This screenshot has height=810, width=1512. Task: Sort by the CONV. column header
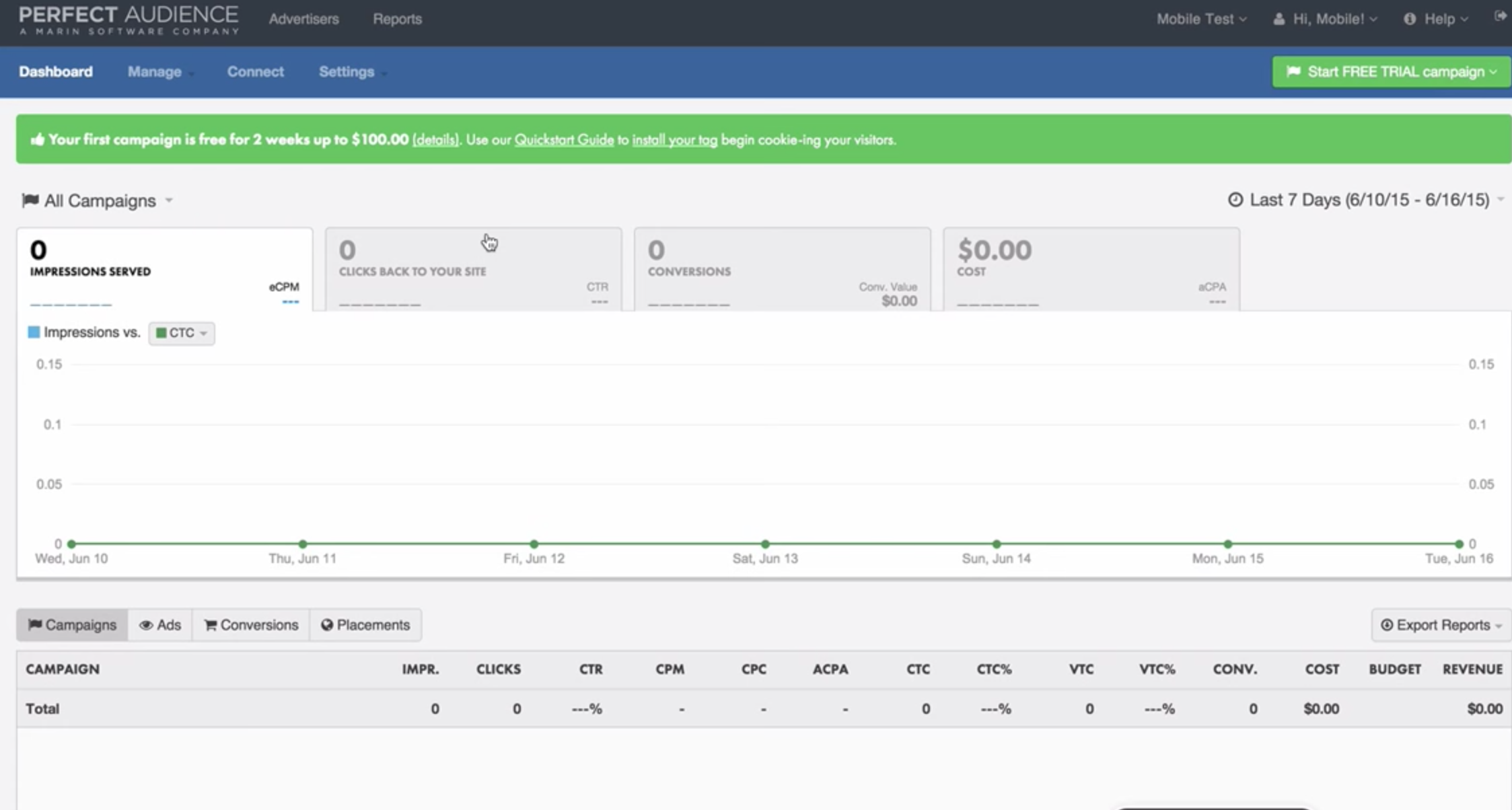click(1235, 669)
